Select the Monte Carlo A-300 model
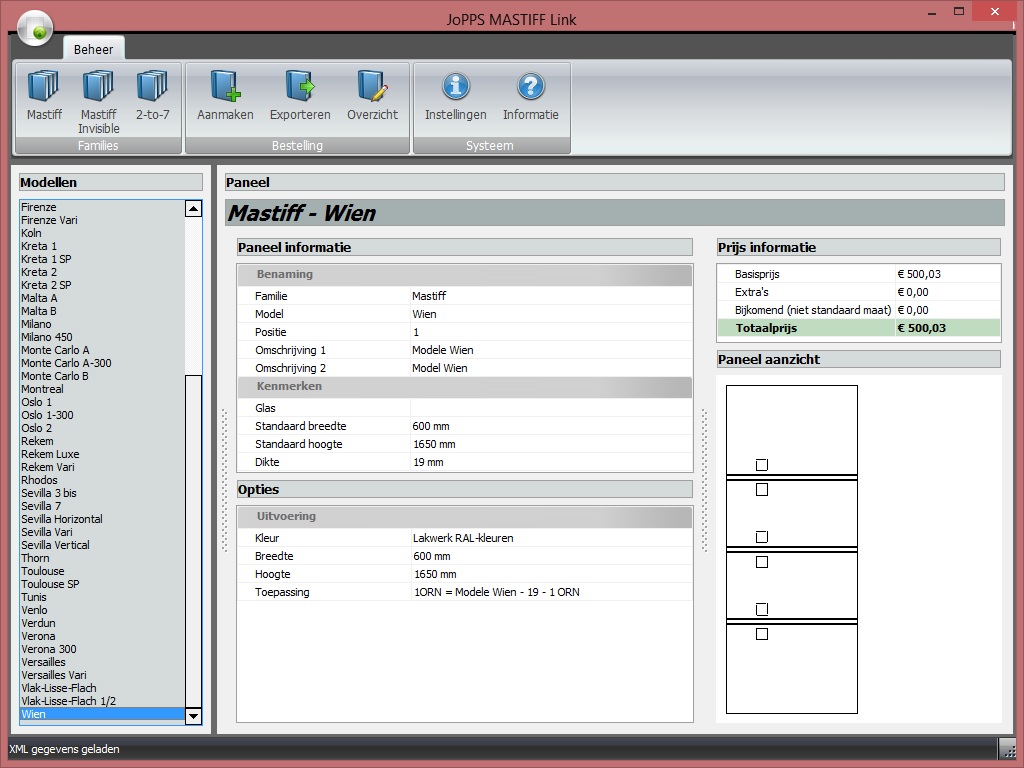The height and width of the screenshot is (768, 1024). 102,363
